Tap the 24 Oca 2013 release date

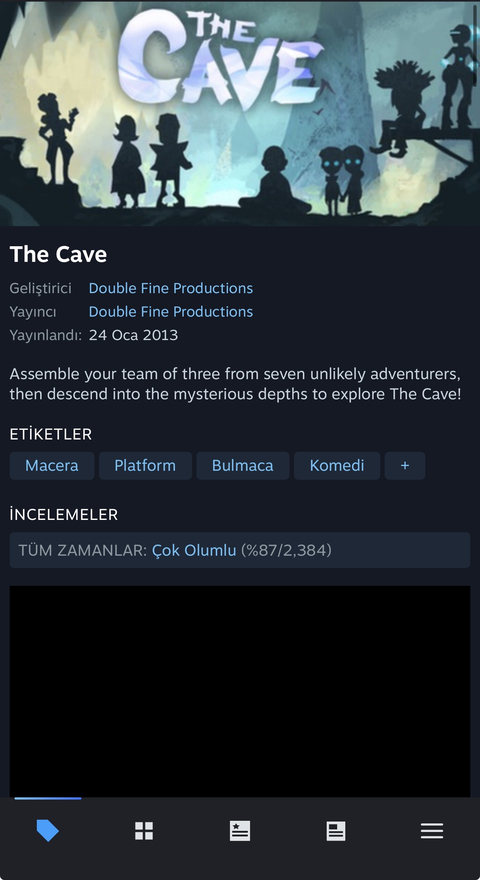133,336
